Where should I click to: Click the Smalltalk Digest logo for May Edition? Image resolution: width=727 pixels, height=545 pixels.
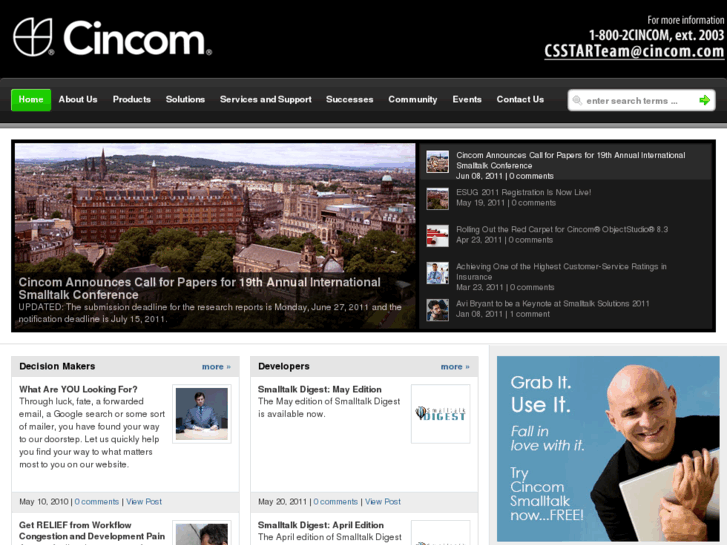[x=440, y=414]
